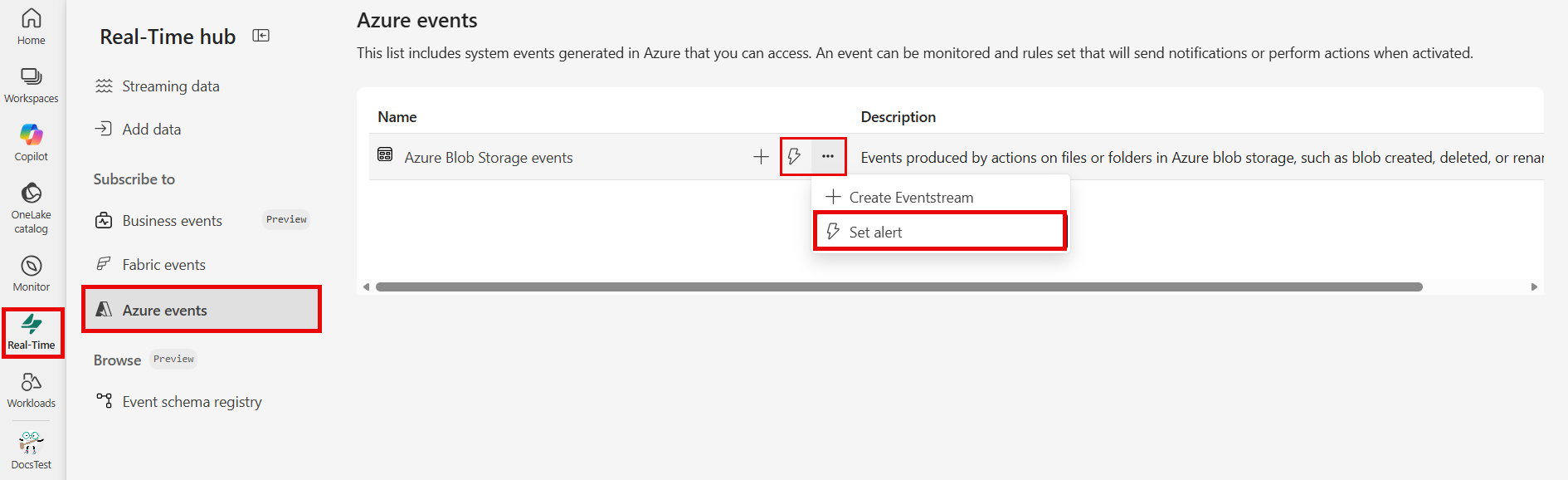Viewport: 1568px width, 480px height.
Task: Select the Real-Time hub icon
Action: coord(32,331)
